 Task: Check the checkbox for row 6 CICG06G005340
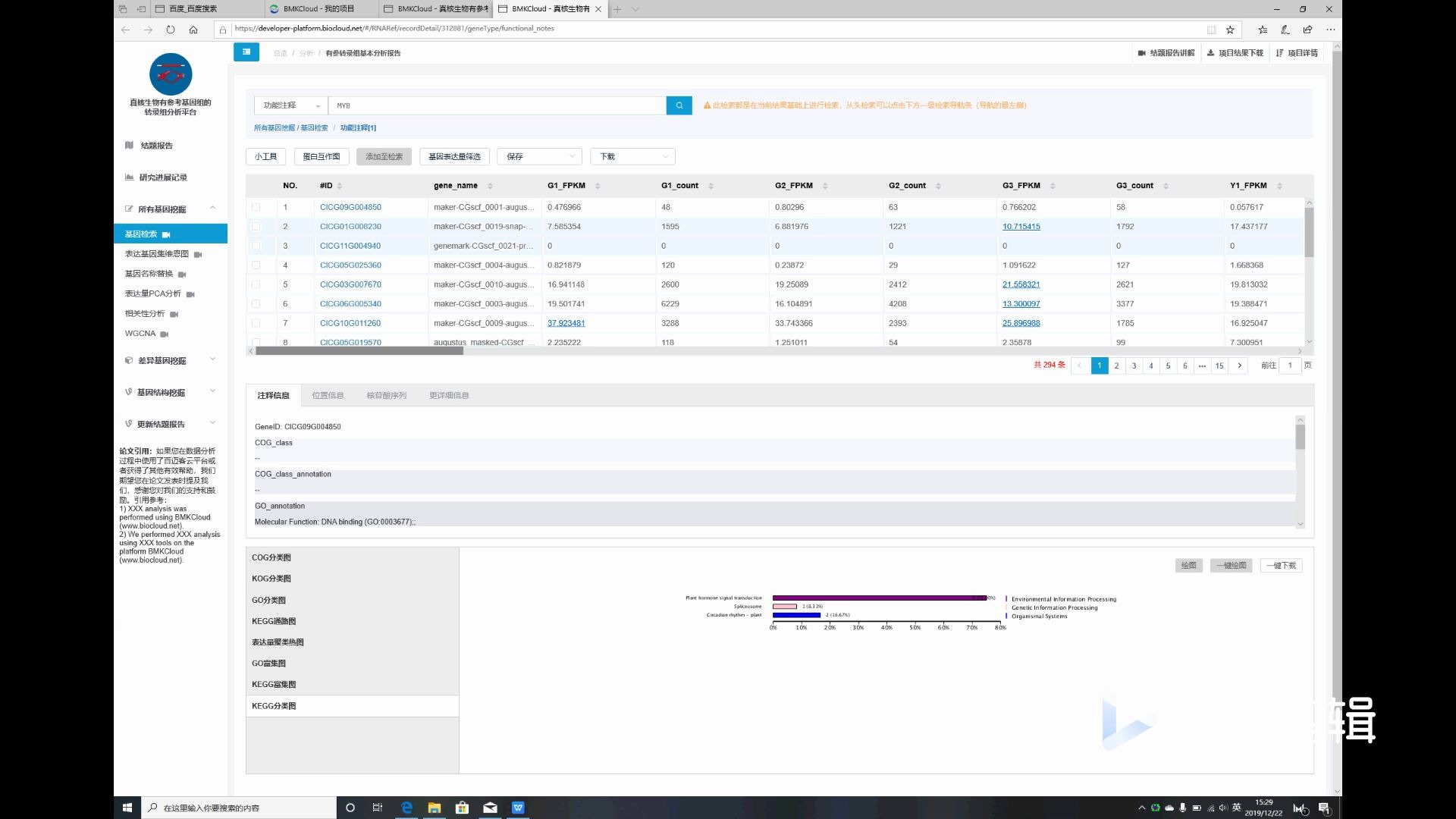coord(256,303)
